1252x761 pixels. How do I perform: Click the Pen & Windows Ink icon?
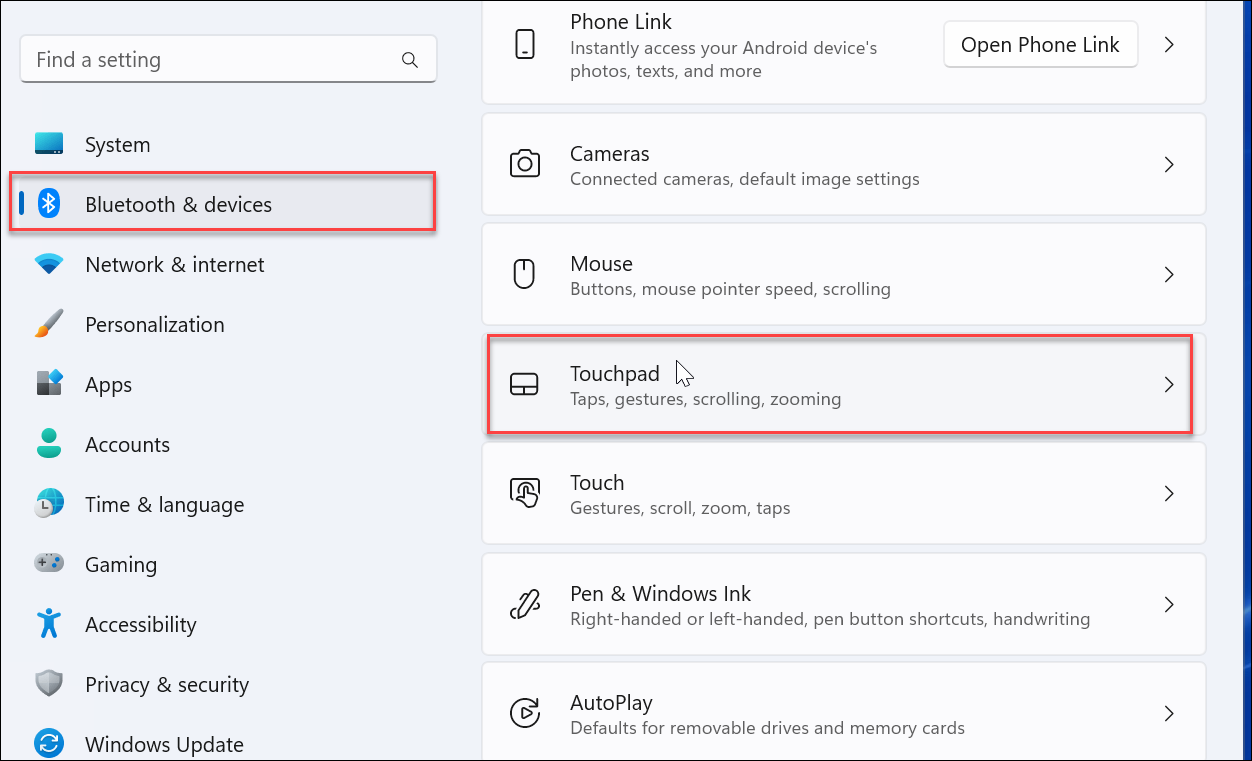coord(525,604)
